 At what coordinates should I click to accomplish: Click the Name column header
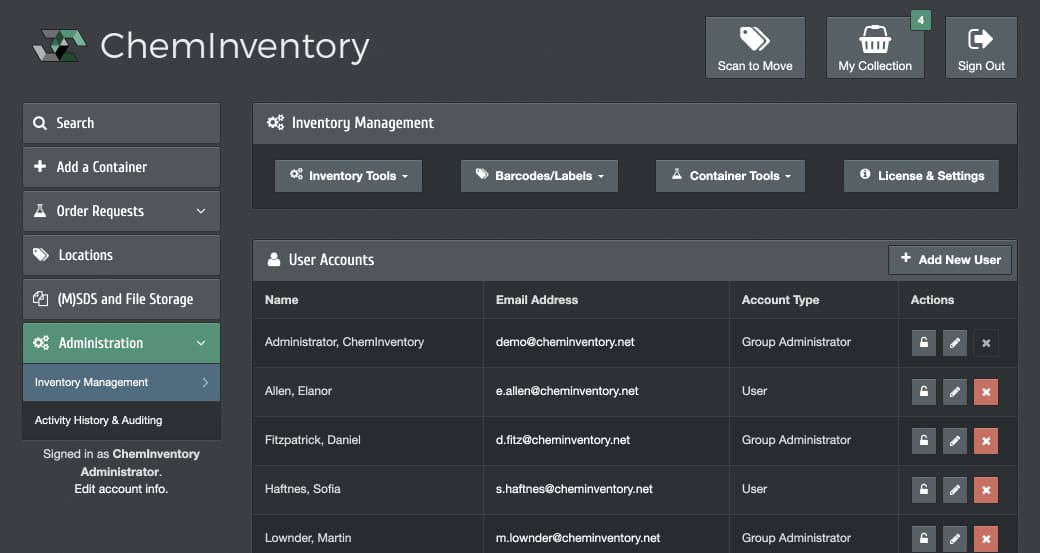click(x=281, y=300)
